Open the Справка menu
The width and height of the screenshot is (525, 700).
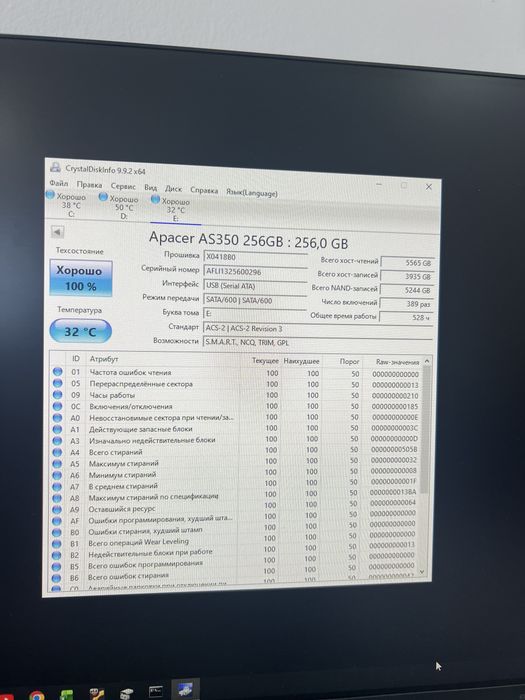click(x=204, y=190)
